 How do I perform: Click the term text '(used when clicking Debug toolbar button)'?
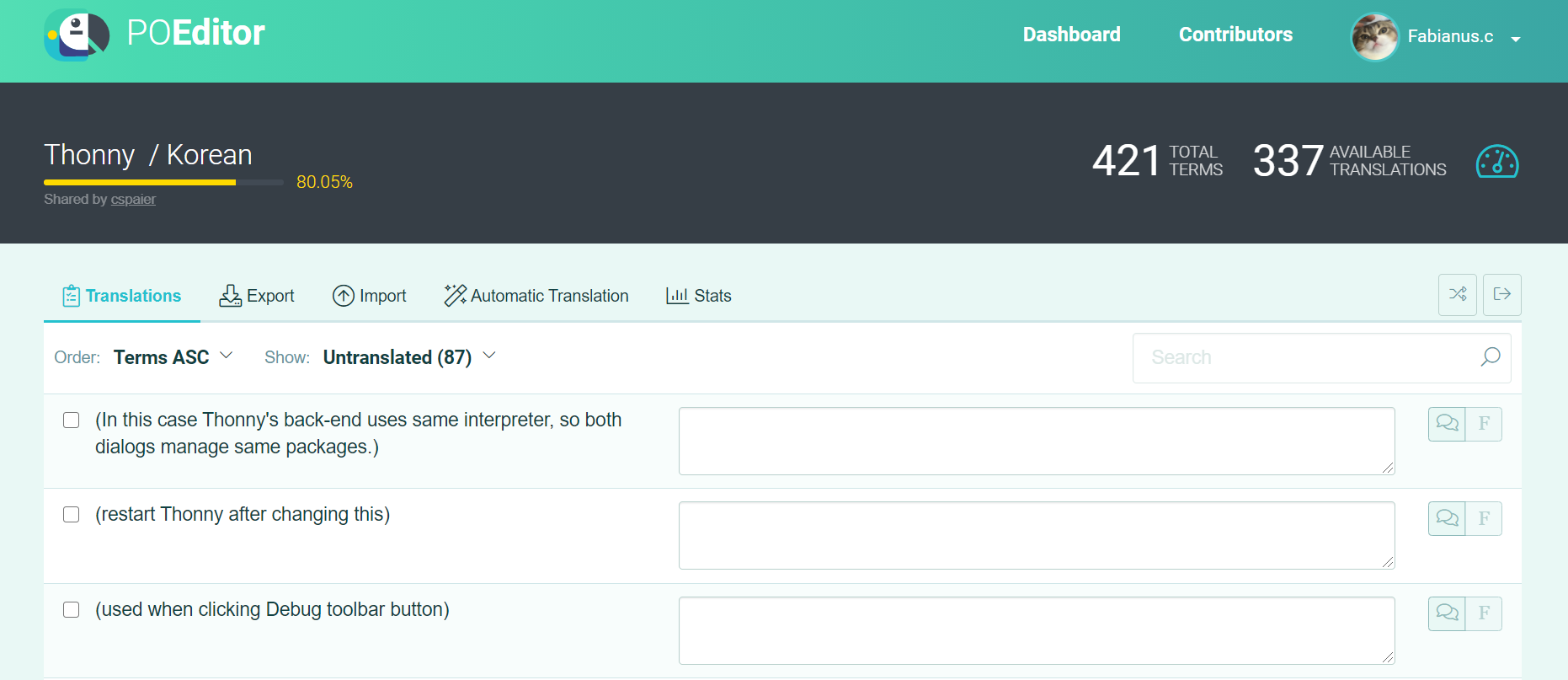(x=272, y=609)
